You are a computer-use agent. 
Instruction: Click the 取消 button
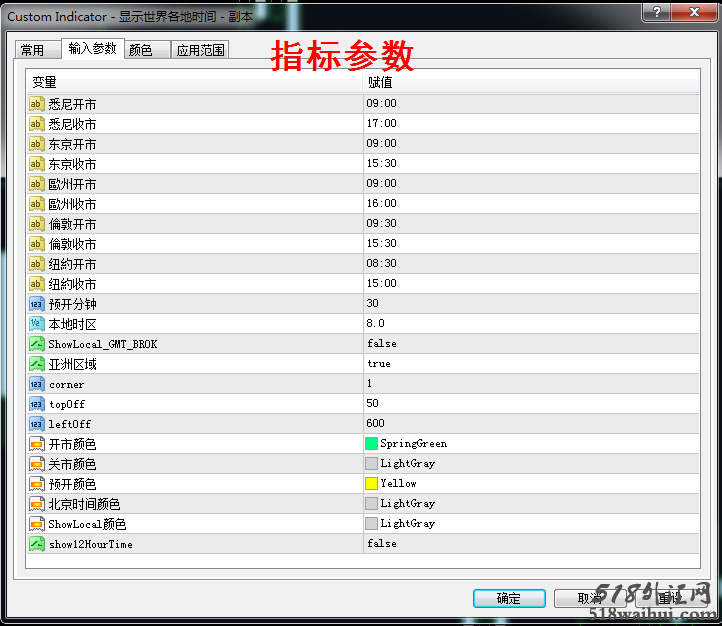click(590, 598)
